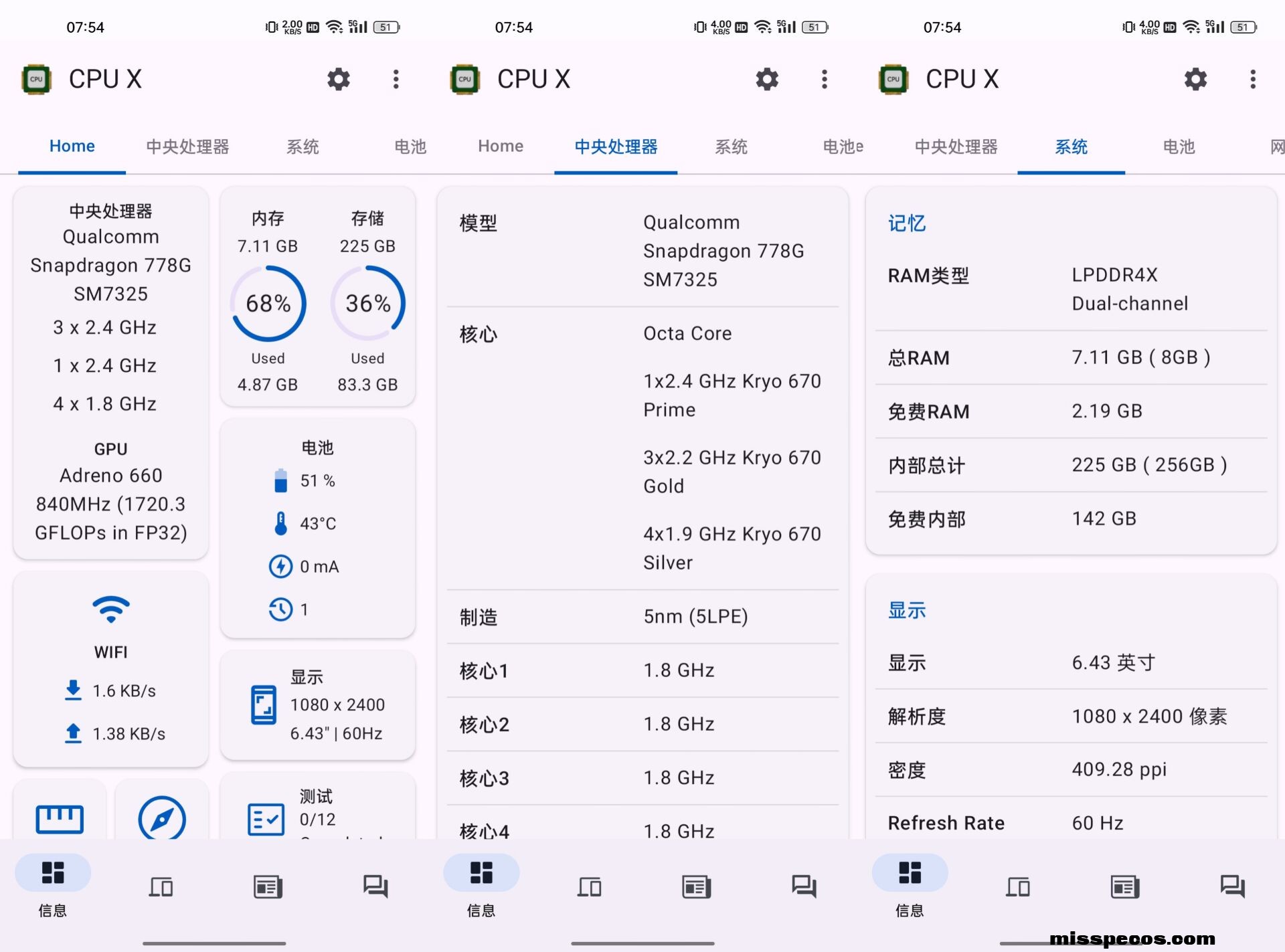Tap the 核心2 1.8 GHz row
The height and width of the screenshot is (952, 1285).
click(642, 724)
